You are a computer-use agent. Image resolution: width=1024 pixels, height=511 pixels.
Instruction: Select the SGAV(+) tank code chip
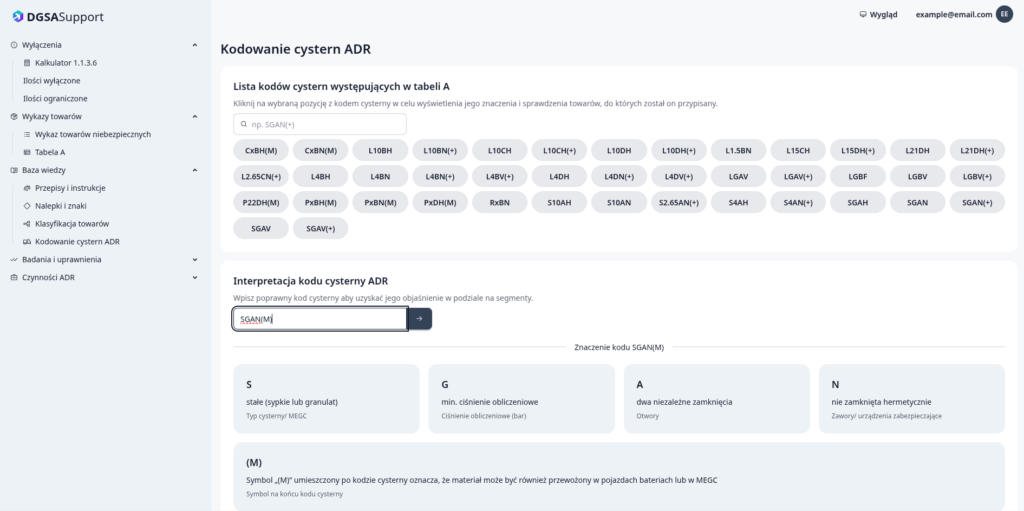[x=320, y=228]
